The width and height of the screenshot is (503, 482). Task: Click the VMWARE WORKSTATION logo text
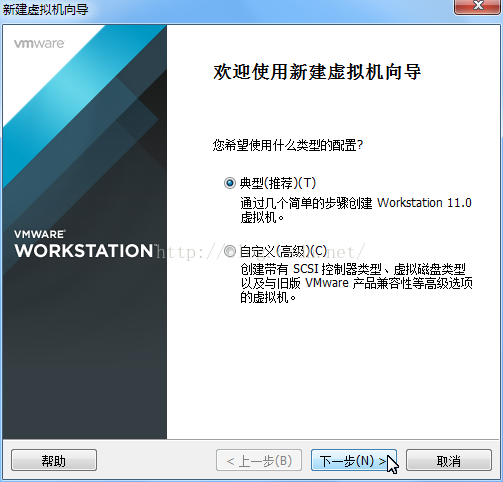tap(84, 244)
